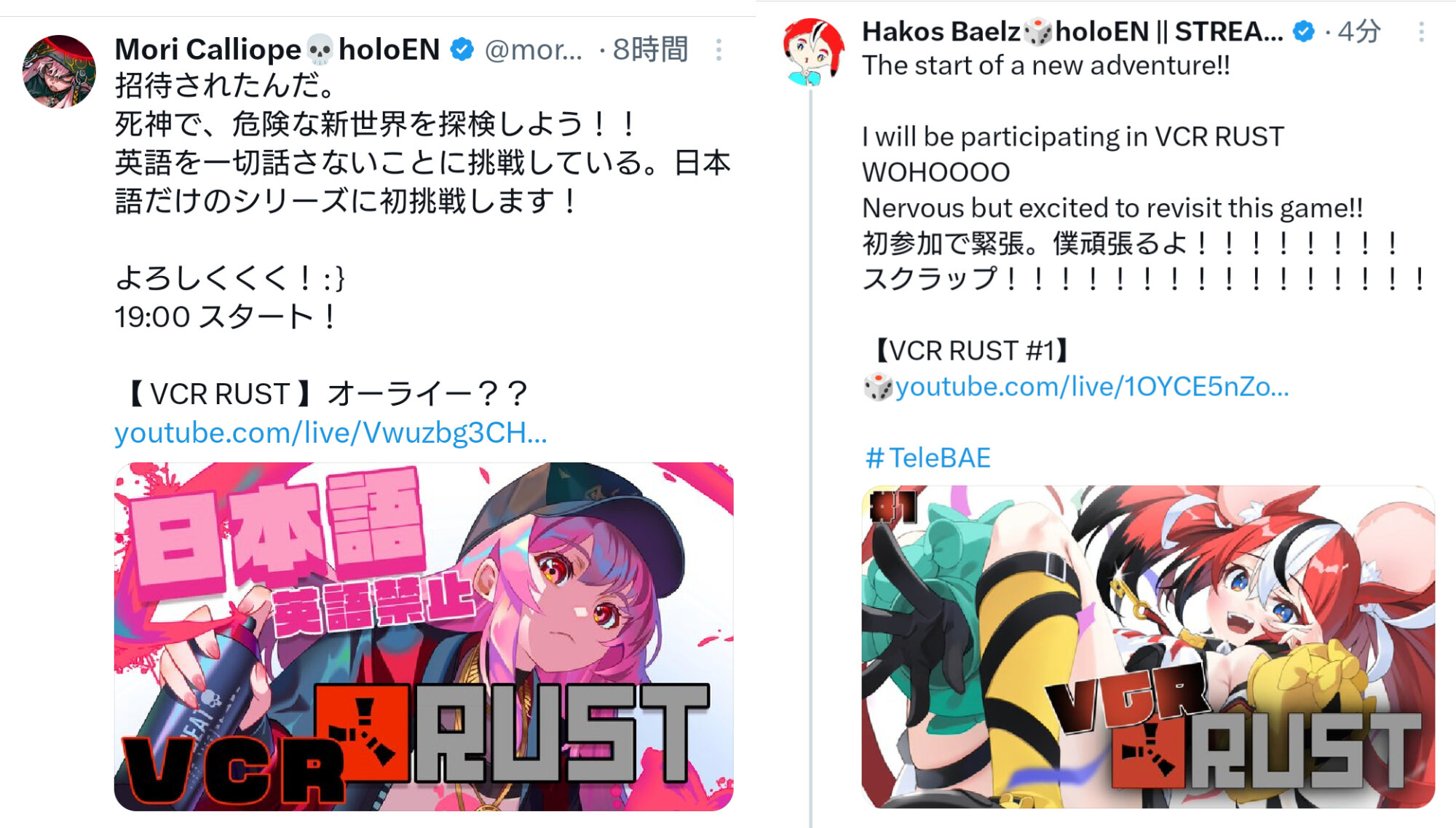Click the skull emoji in Calliope's name
The width and height of the screenshot is (1456, 828).
tap(319, 50)
